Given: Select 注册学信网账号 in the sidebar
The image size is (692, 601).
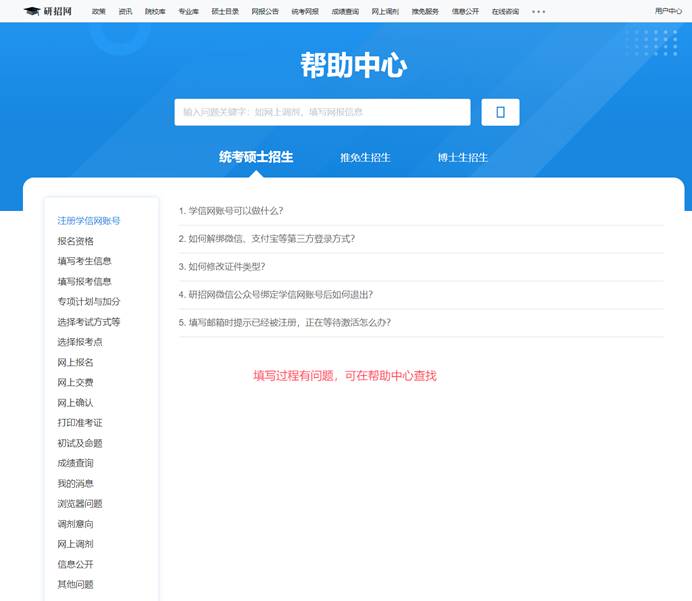Looking at the screenshot, I should click(89, 221).
